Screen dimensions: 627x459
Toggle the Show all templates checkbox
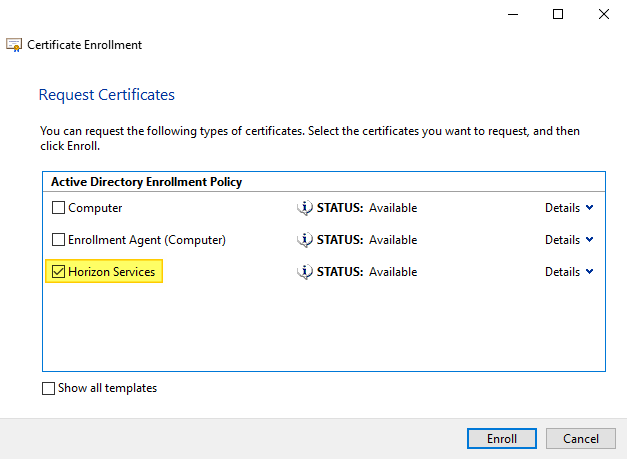49,388
